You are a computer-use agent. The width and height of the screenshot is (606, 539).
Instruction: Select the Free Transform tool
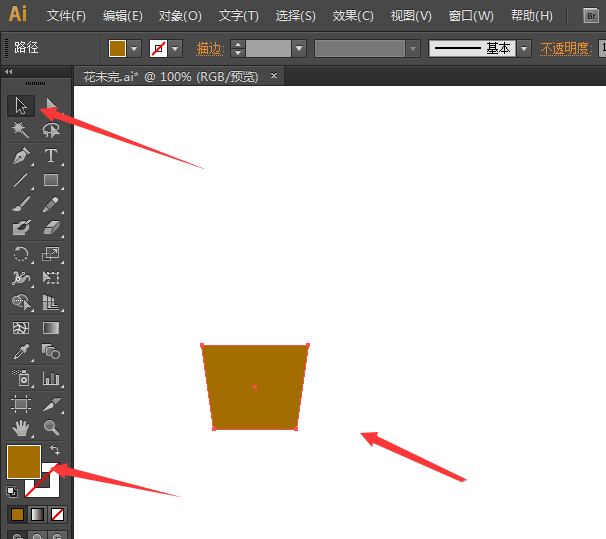[51, 278]
